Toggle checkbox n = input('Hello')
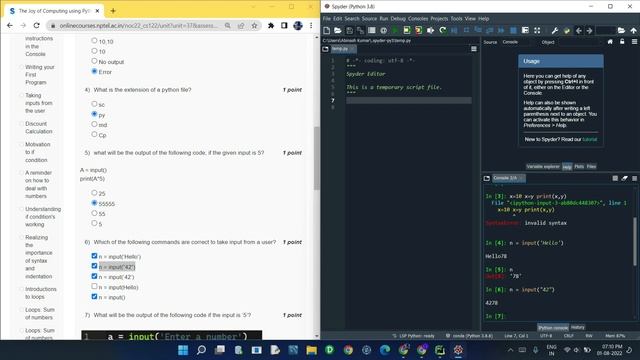Viewport: 640px width, 360px height. coord(94,256)
